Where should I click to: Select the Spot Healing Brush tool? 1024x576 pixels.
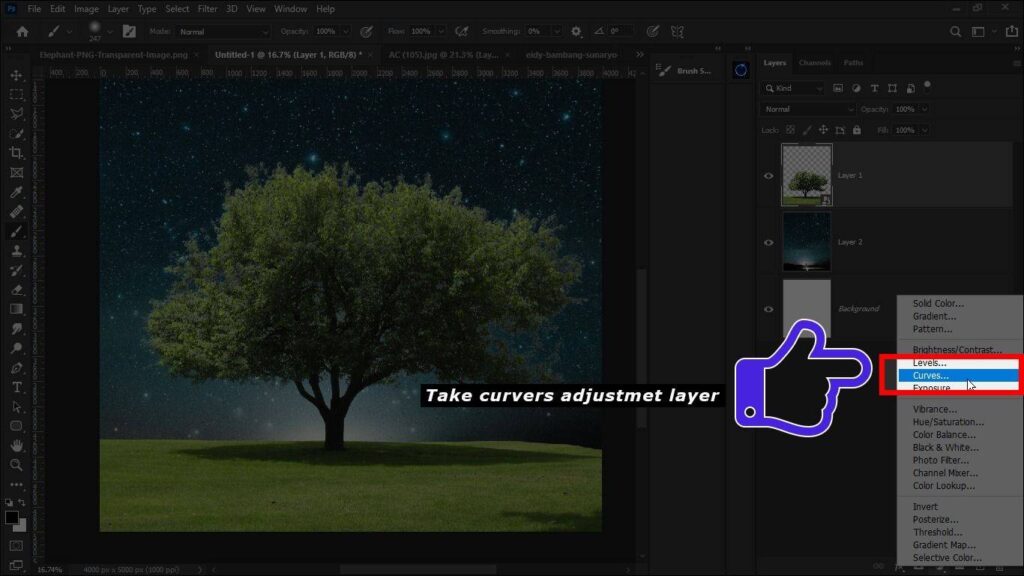pyautogui.click(x=16, y=212)
